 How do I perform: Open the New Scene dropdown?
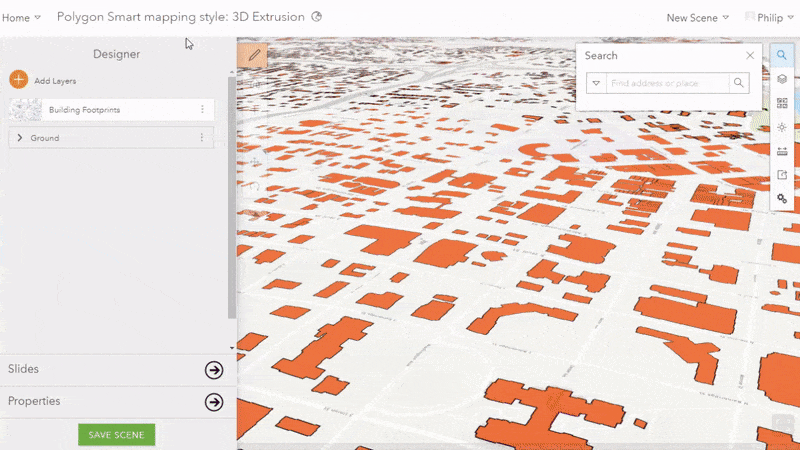(697, 18)
